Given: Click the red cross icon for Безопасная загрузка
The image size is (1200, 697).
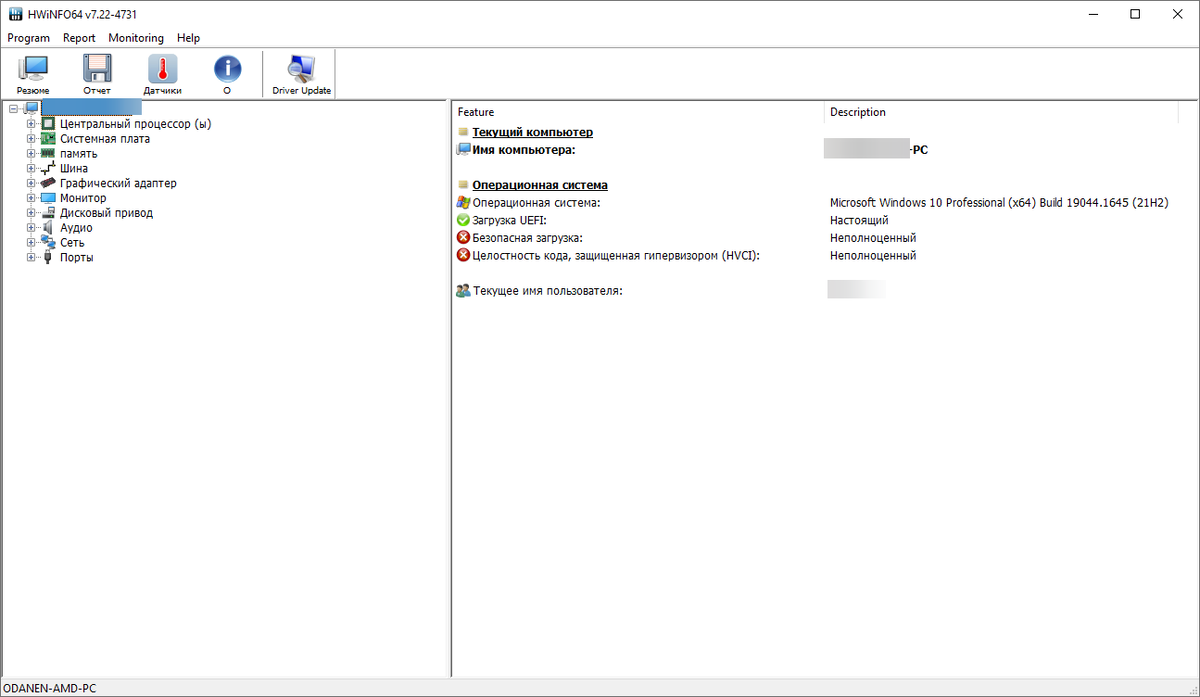Looking at the screenshot, I should coord(463,238).
